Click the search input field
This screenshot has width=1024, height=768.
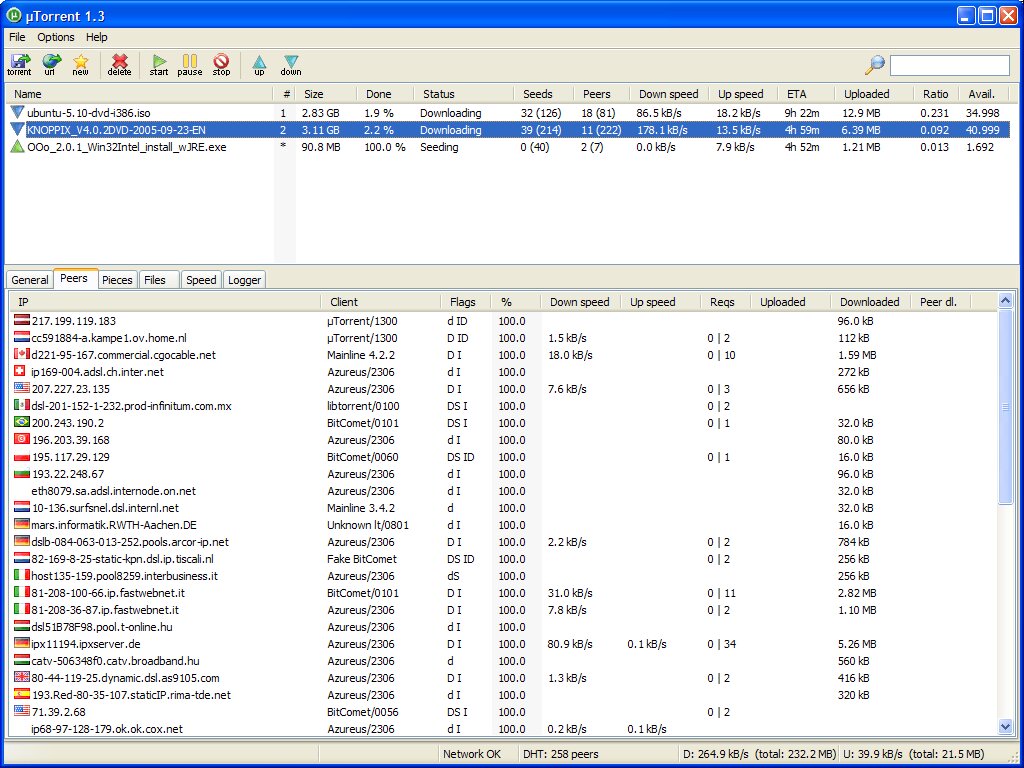coord(950,65)
